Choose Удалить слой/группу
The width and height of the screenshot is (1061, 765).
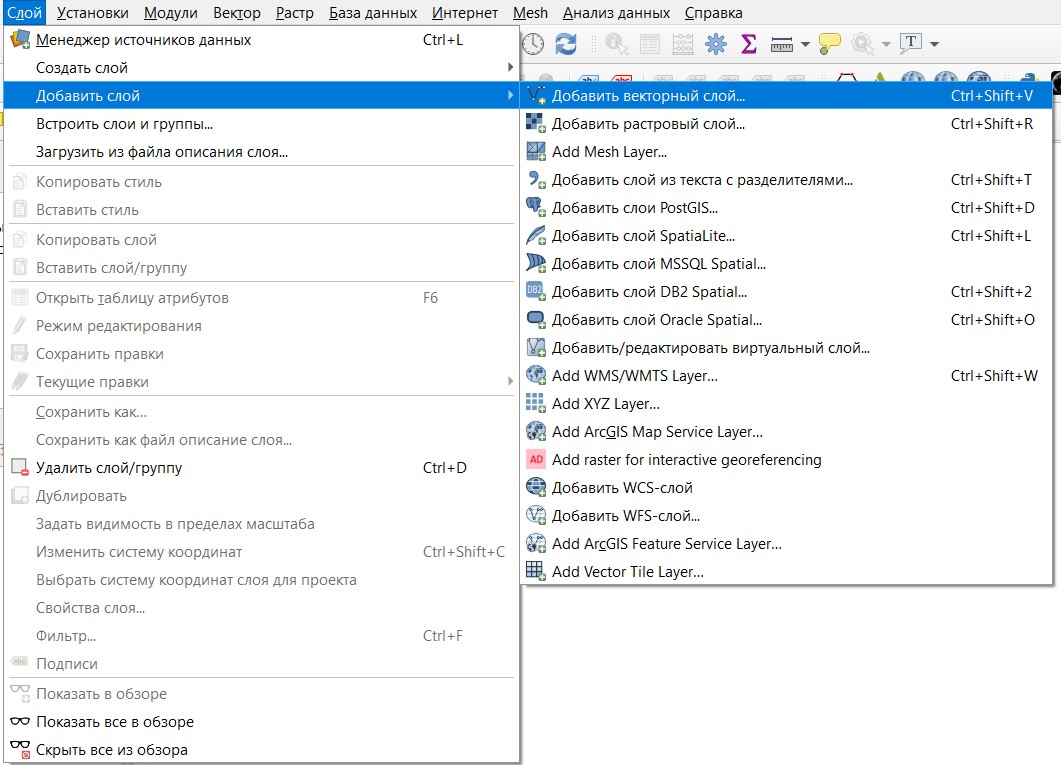coord(261,467)
